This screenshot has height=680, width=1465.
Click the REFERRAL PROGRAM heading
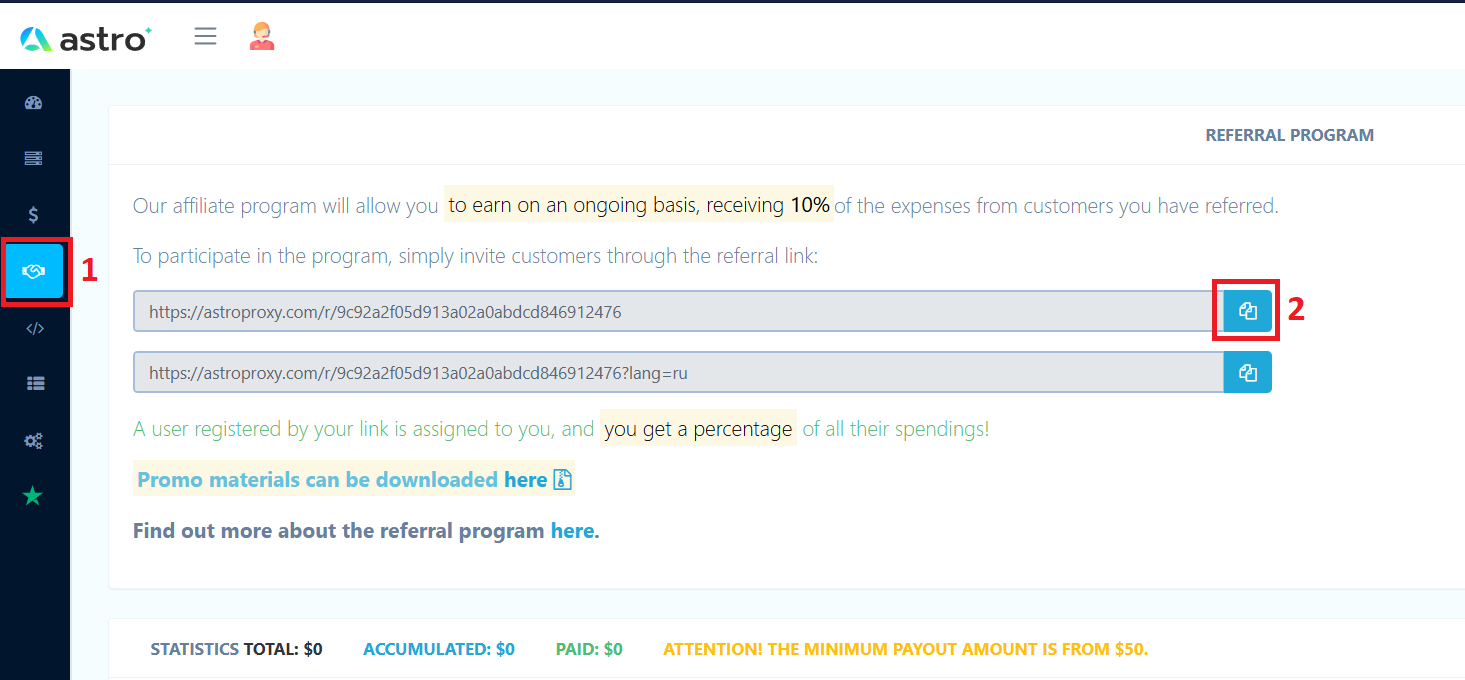coord(1289,134)
